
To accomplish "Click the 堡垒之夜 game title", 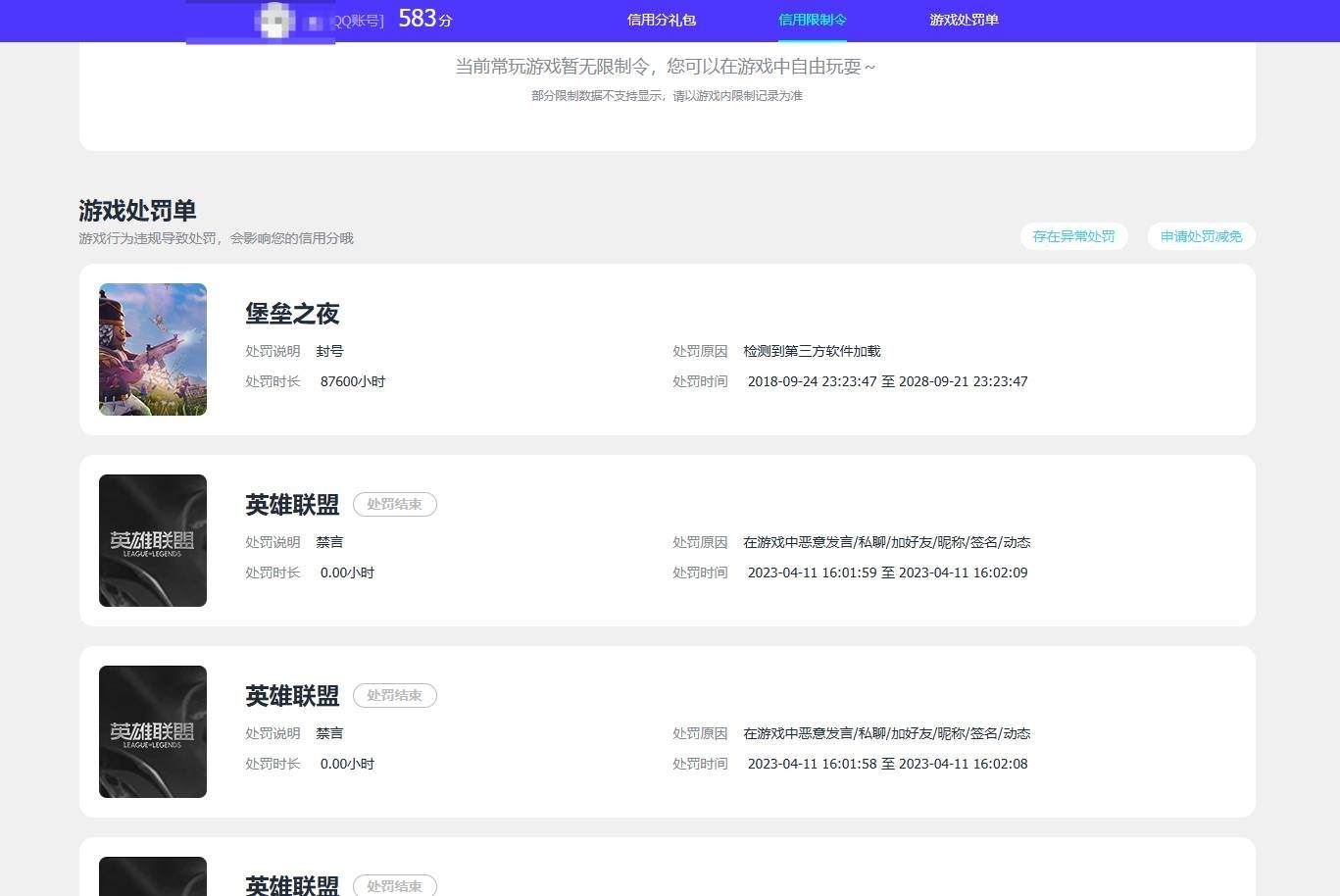I will (x=292, y=314).
